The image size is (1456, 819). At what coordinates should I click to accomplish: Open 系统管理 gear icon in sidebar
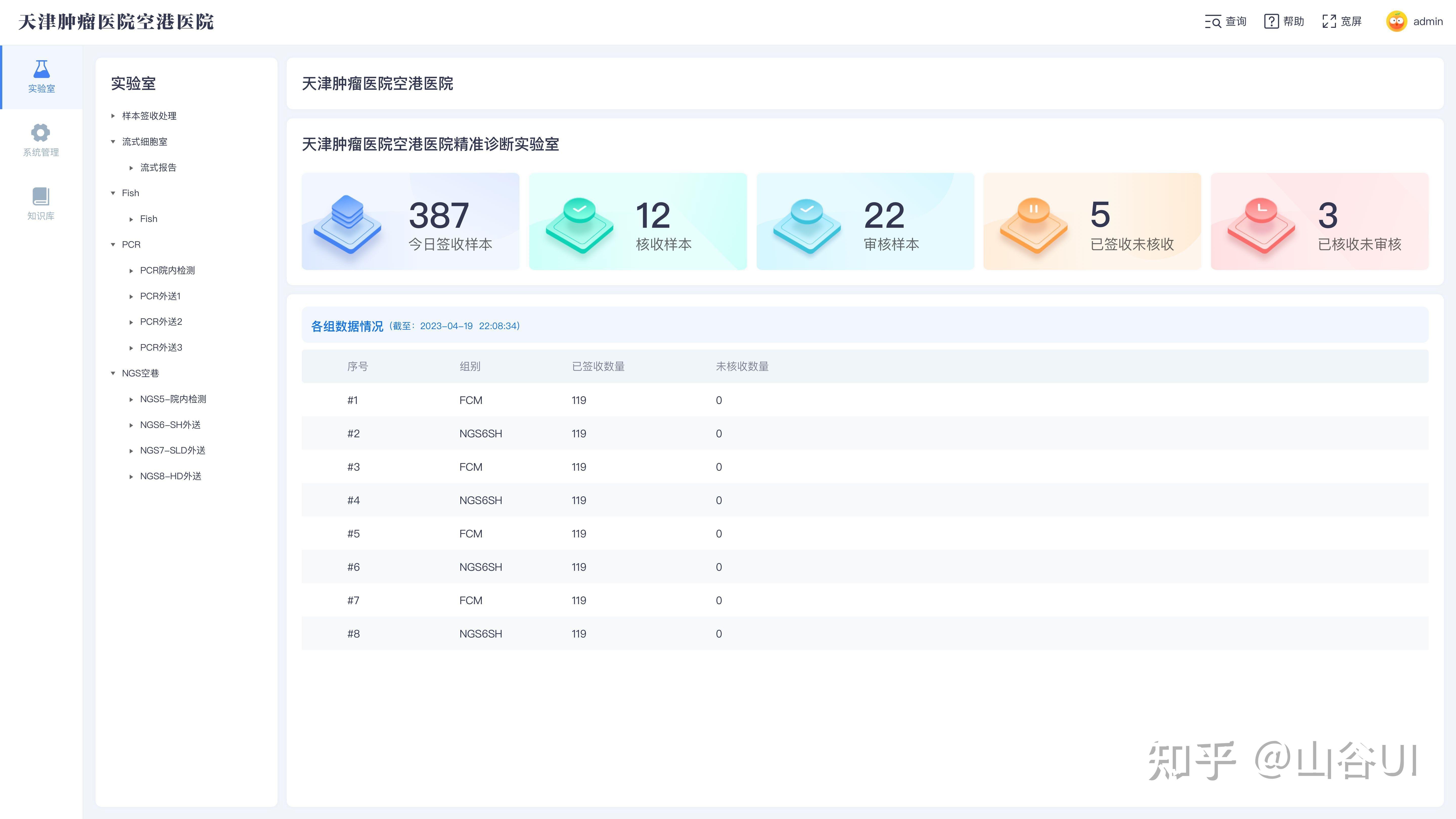40,133
